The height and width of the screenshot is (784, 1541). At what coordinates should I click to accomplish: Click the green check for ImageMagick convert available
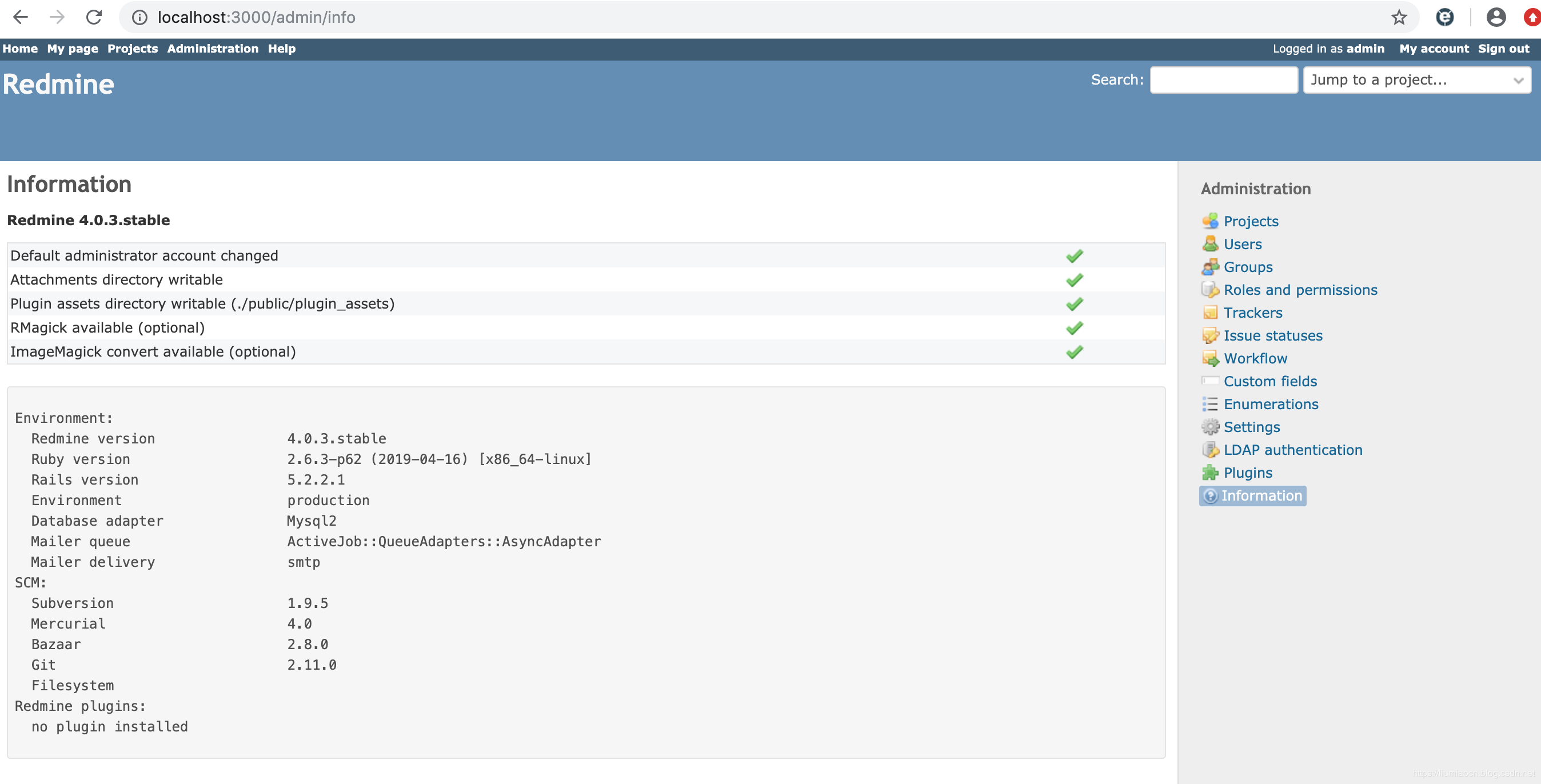(1074, 351)
